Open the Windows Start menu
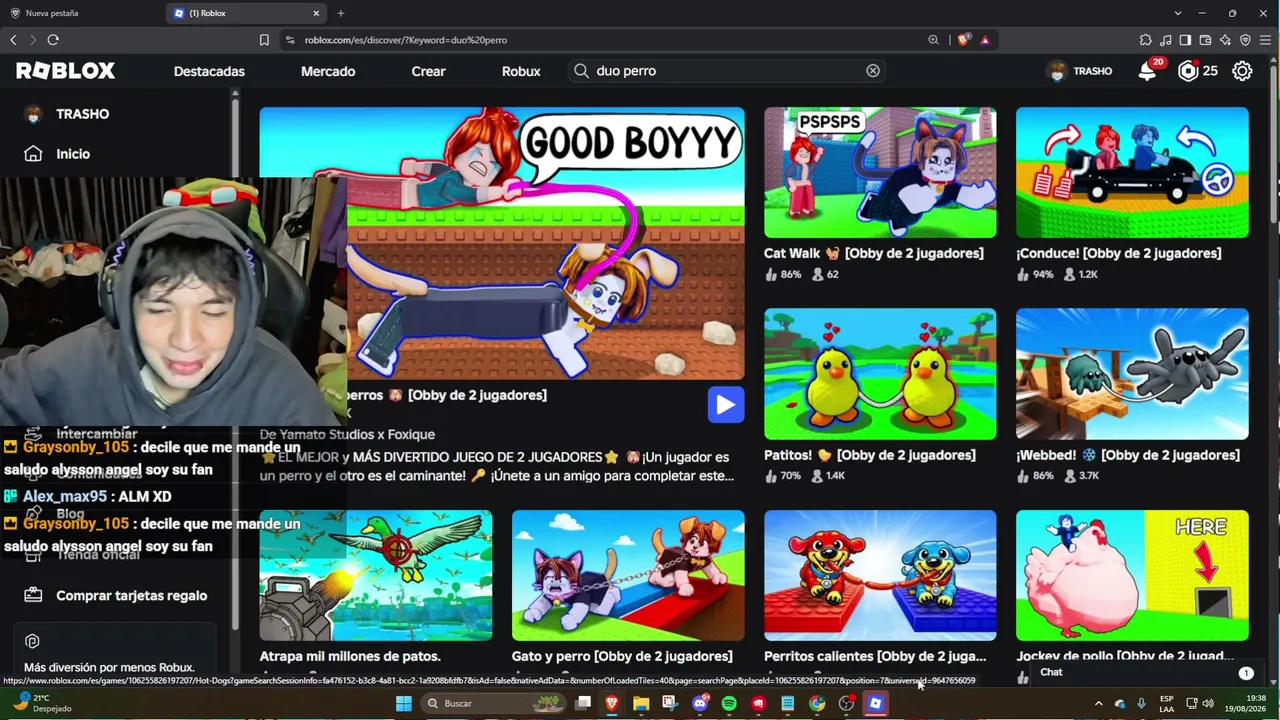Screen dimensions: 1280x720 [x=403, y=703]
